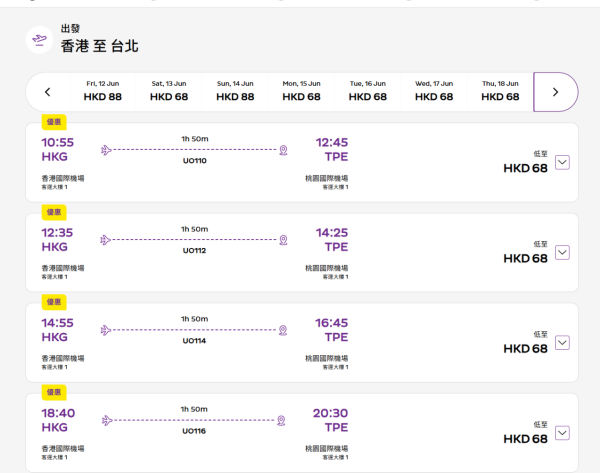This screenshot has height=473, width=600.
Task: Click flight number UO112
Action: pyautogui.click(x=194, y=251)
